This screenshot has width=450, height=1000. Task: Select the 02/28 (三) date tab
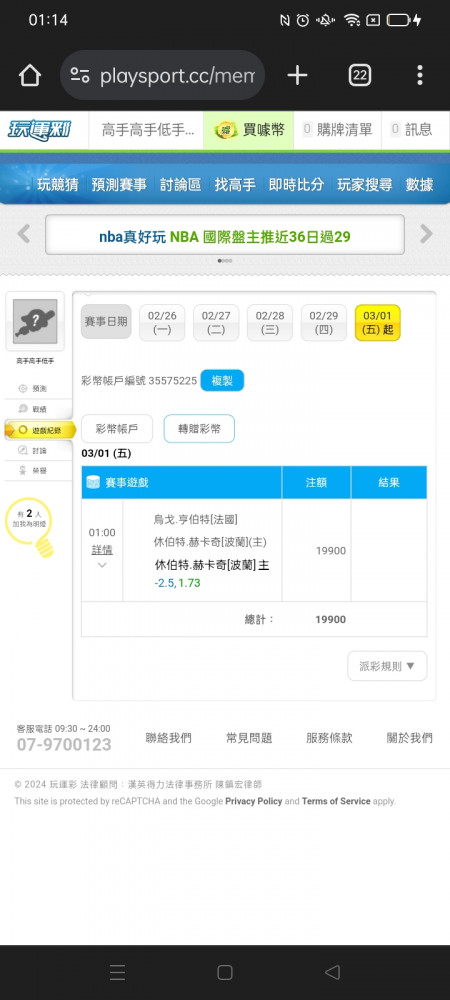point(270,323)
